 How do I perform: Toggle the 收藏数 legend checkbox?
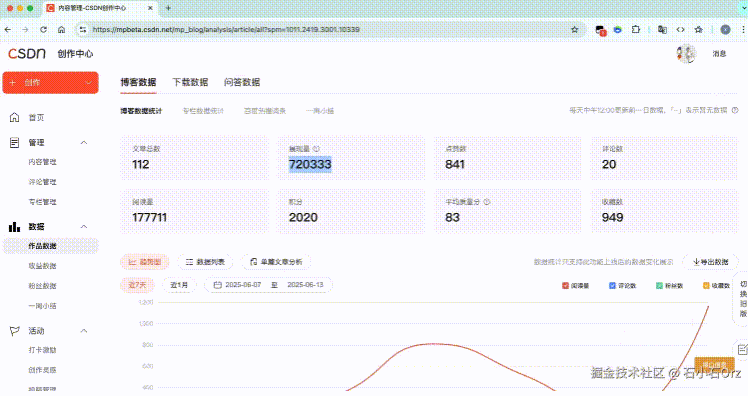[x=706, y=285]
